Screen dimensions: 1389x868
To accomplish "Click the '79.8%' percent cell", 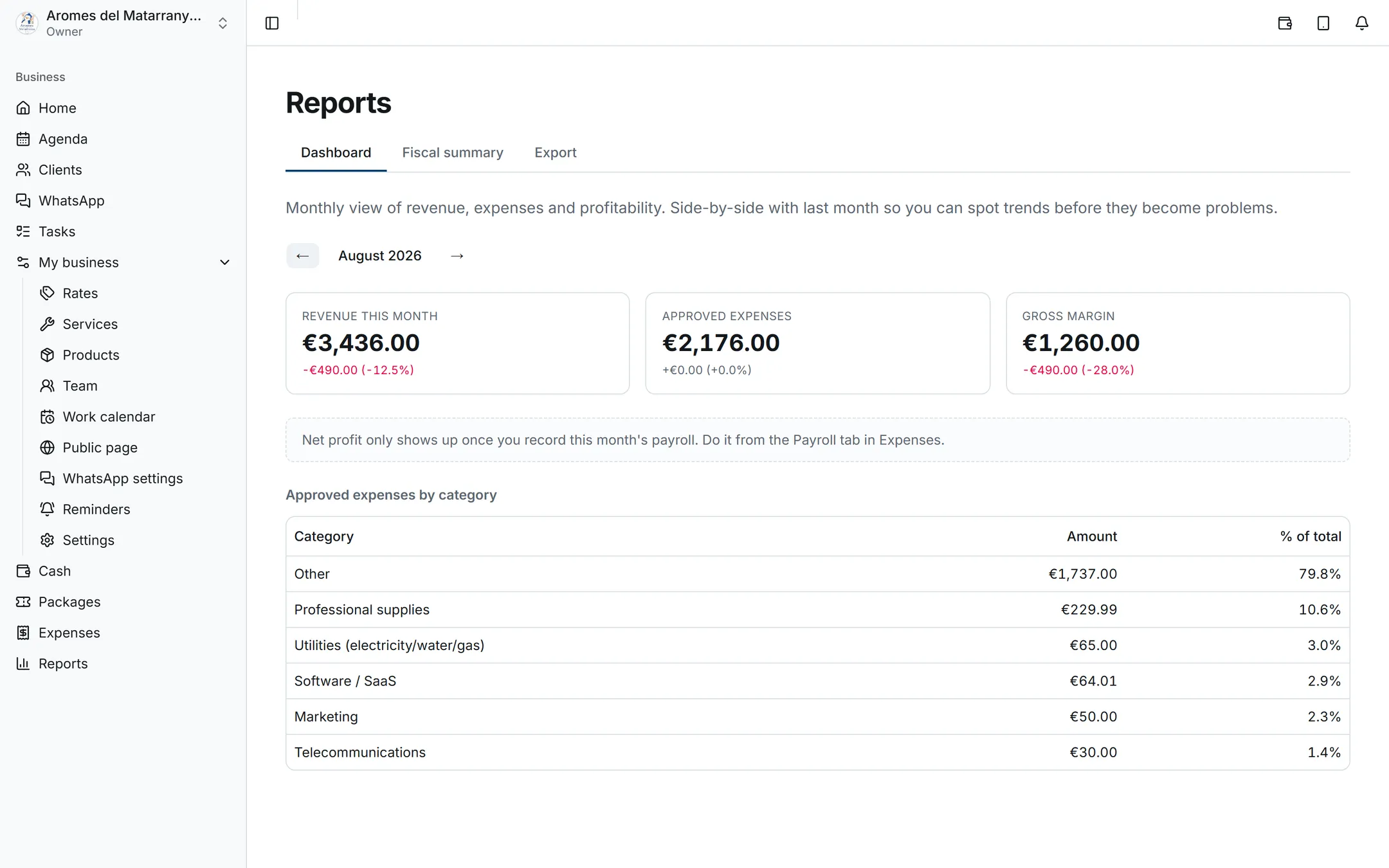I will [1320, 574].
